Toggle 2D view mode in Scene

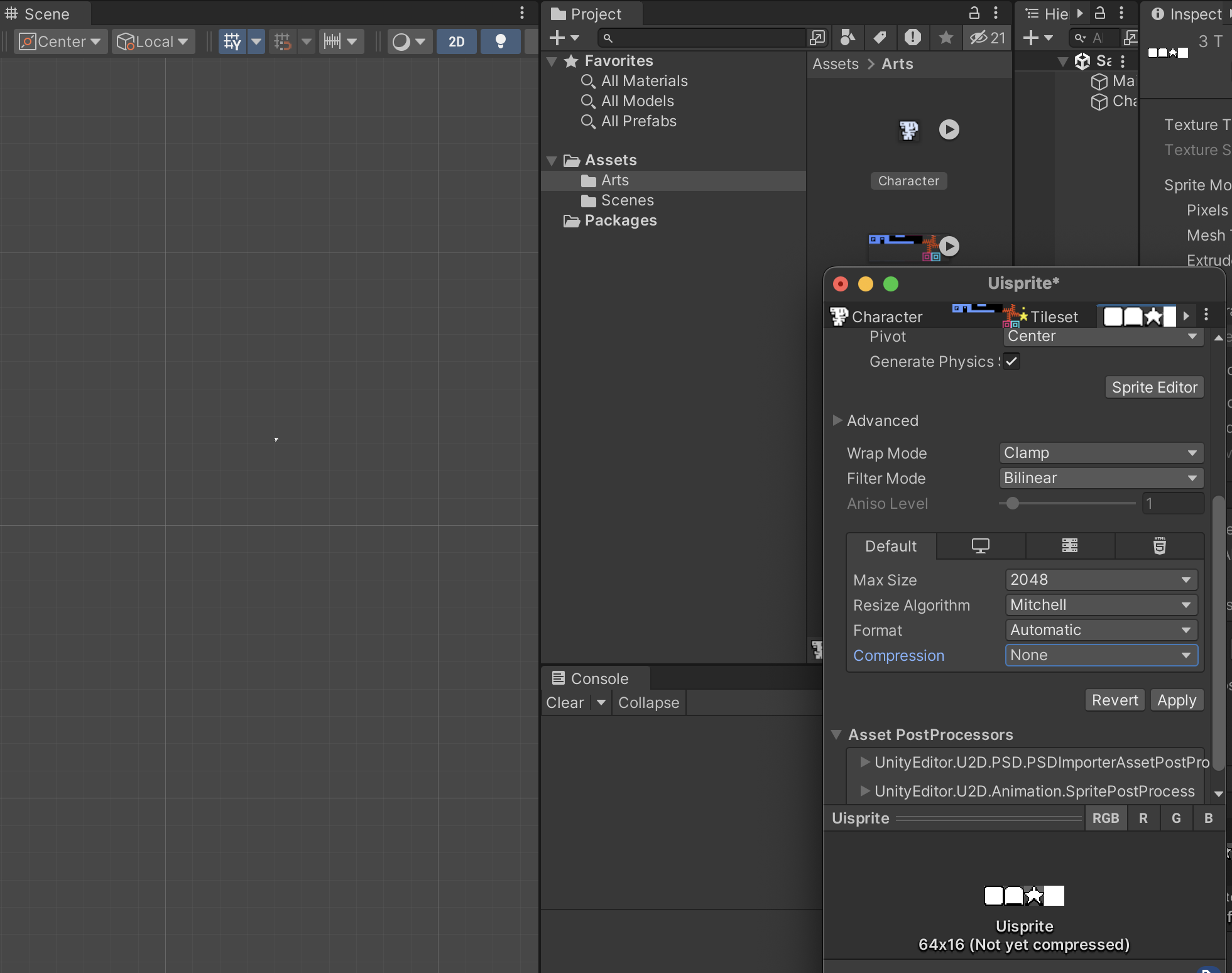click(457, 41)
